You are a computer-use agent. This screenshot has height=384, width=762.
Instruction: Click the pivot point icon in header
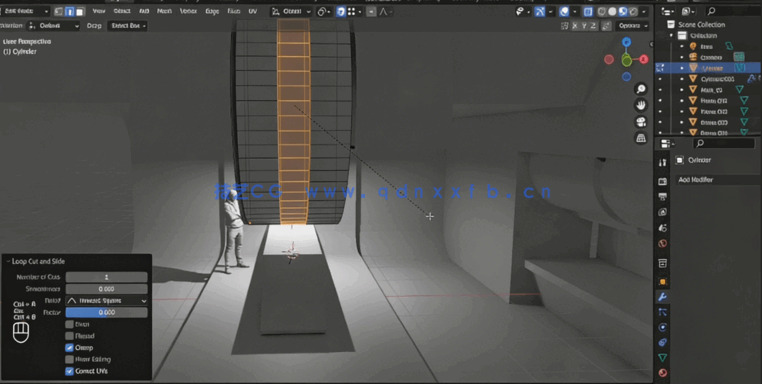click(324, 11)
